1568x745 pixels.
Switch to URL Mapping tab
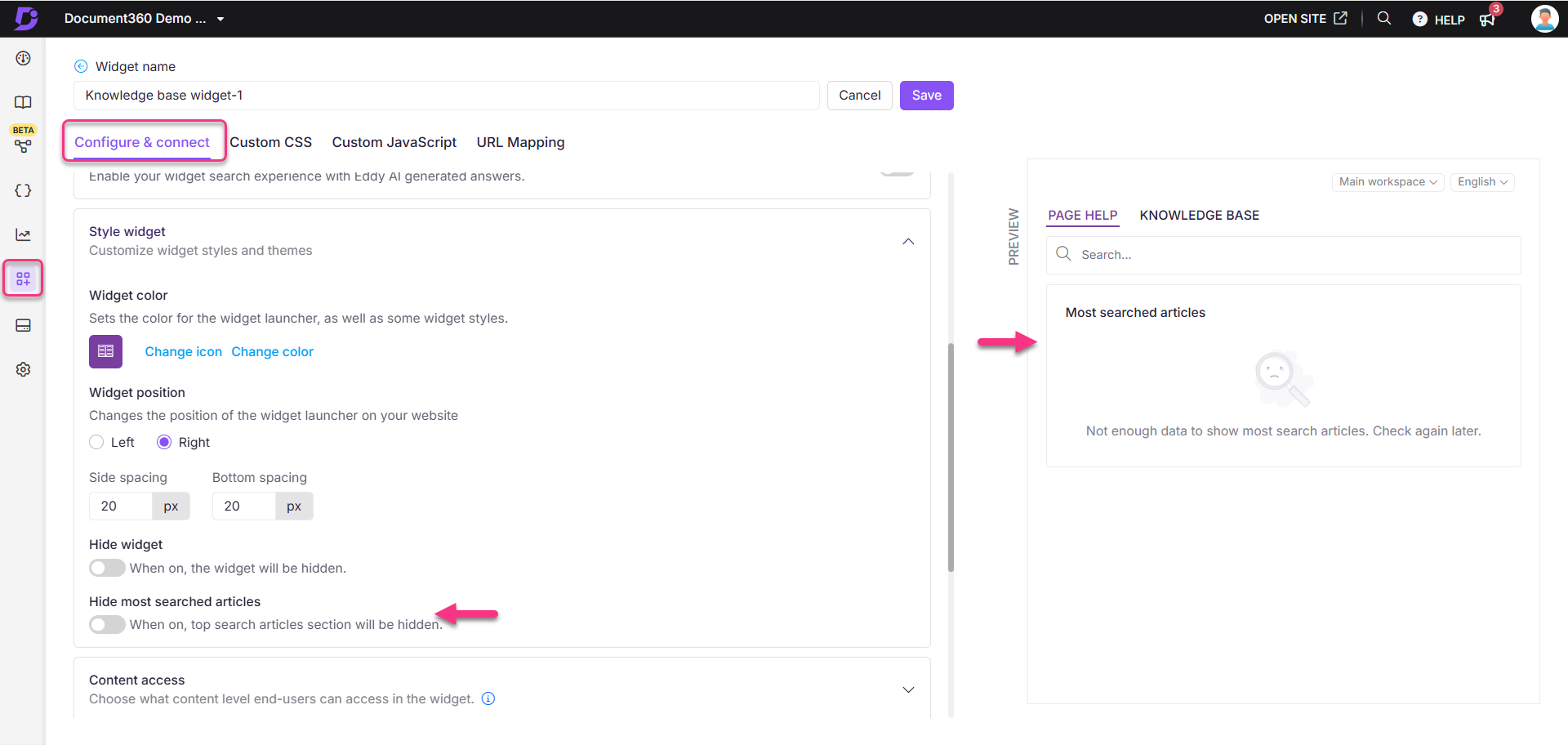[520, 142]
